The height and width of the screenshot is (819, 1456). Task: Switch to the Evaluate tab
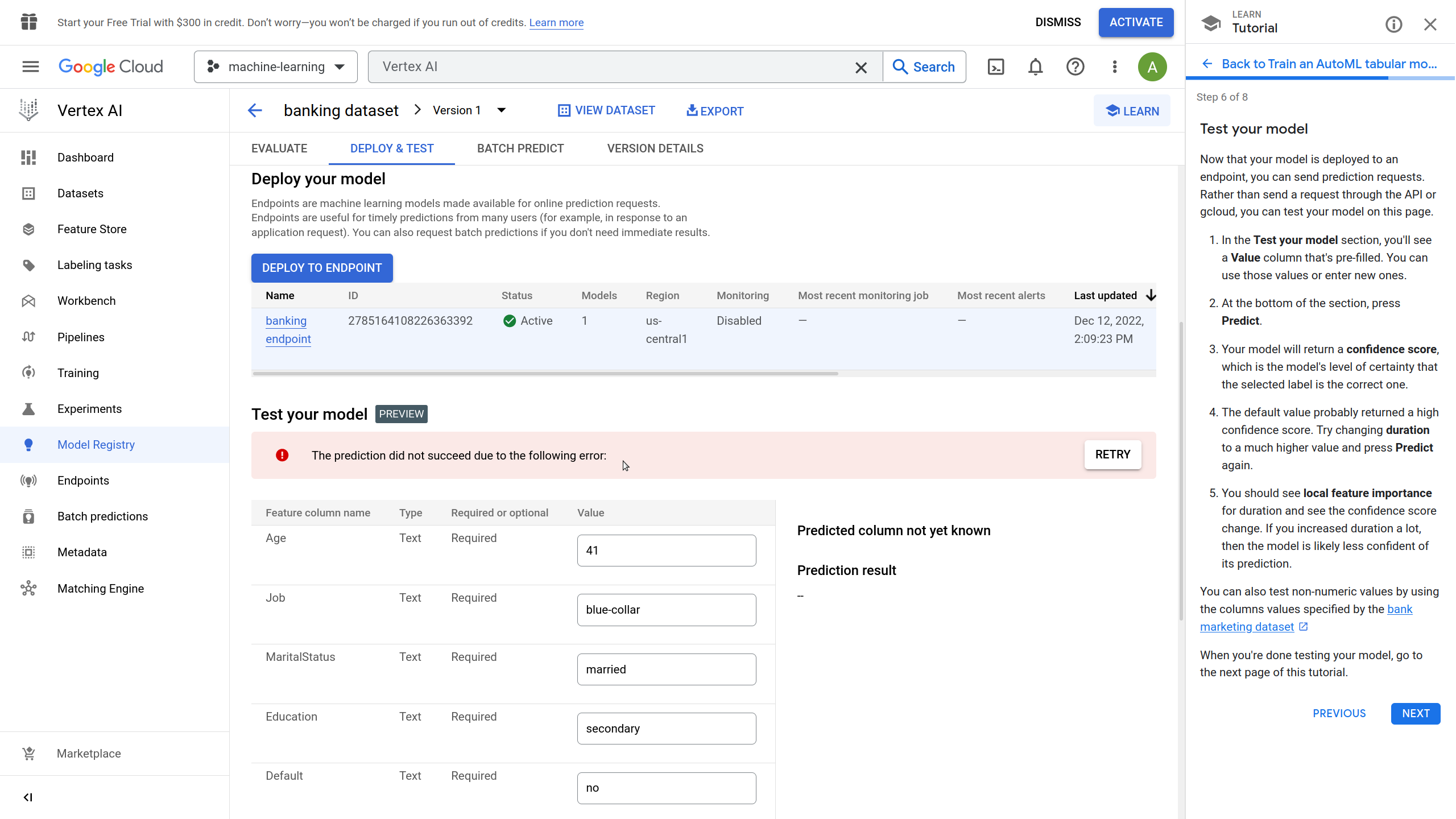coord(279,148)
